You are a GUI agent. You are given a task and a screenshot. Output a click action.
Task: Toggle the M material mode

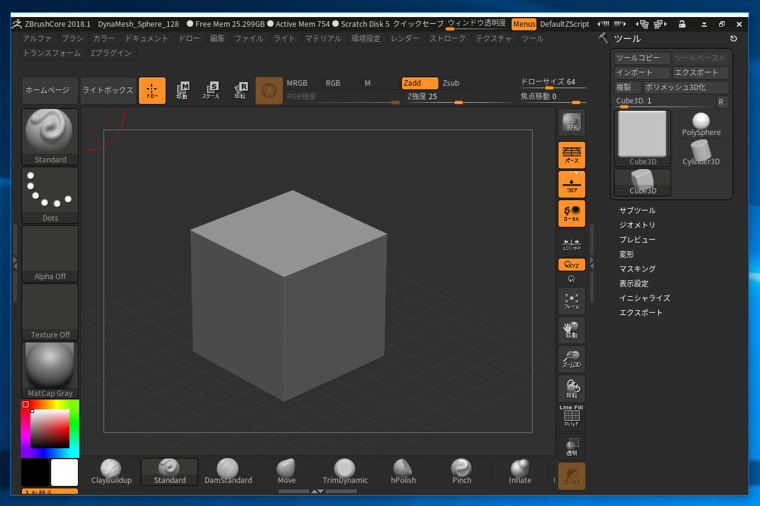click(x=380, y=83)
